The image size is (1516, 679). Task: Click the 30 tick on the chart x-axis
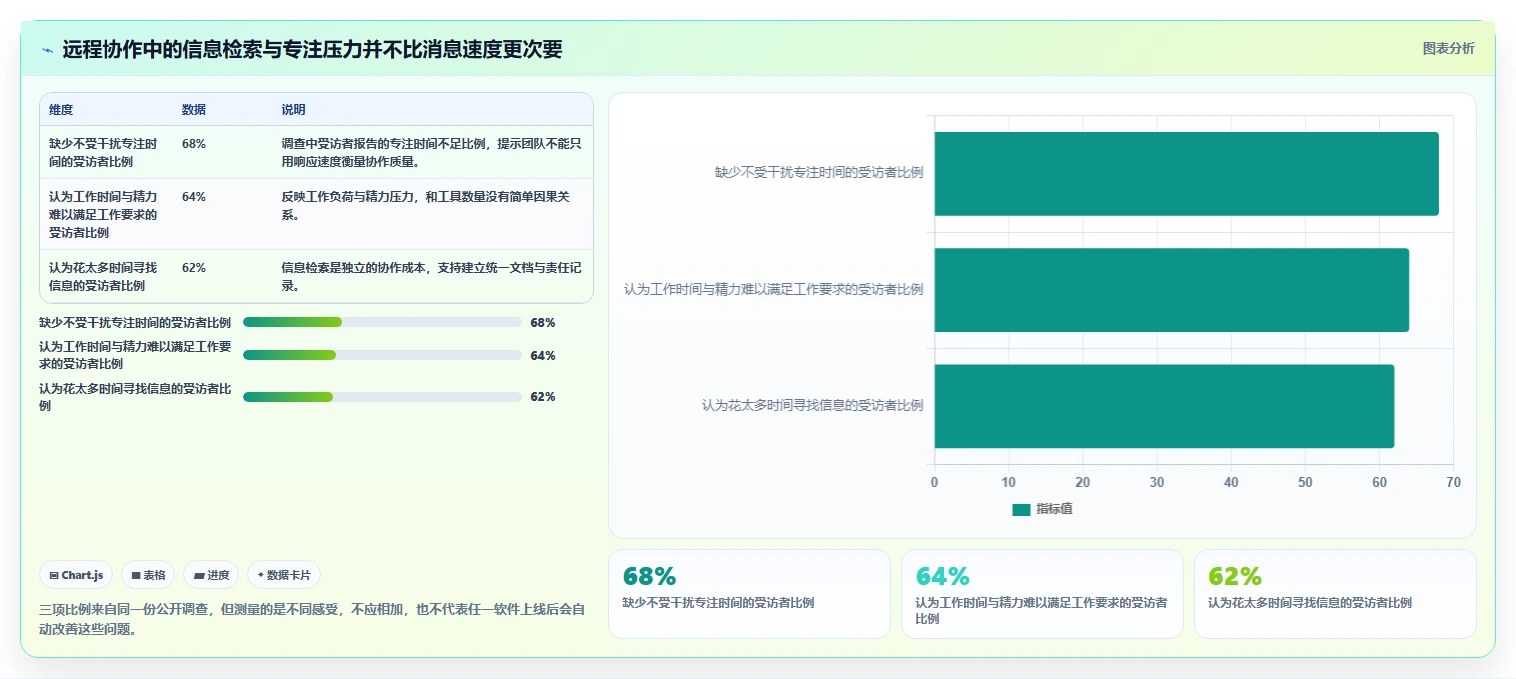tap(1157, 483)
